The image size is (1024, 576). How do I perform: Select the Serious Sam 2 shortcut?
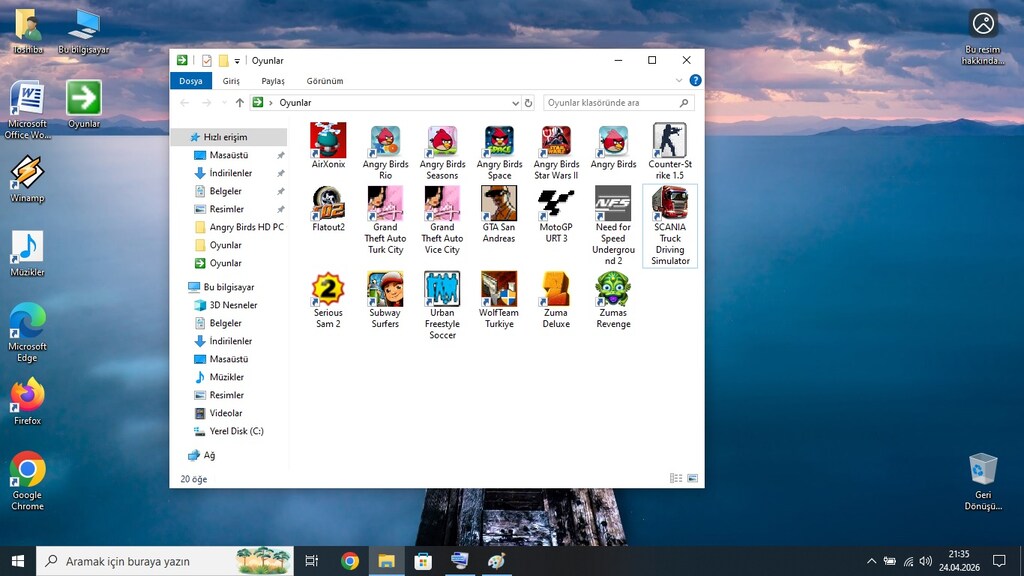pos(328,300)
